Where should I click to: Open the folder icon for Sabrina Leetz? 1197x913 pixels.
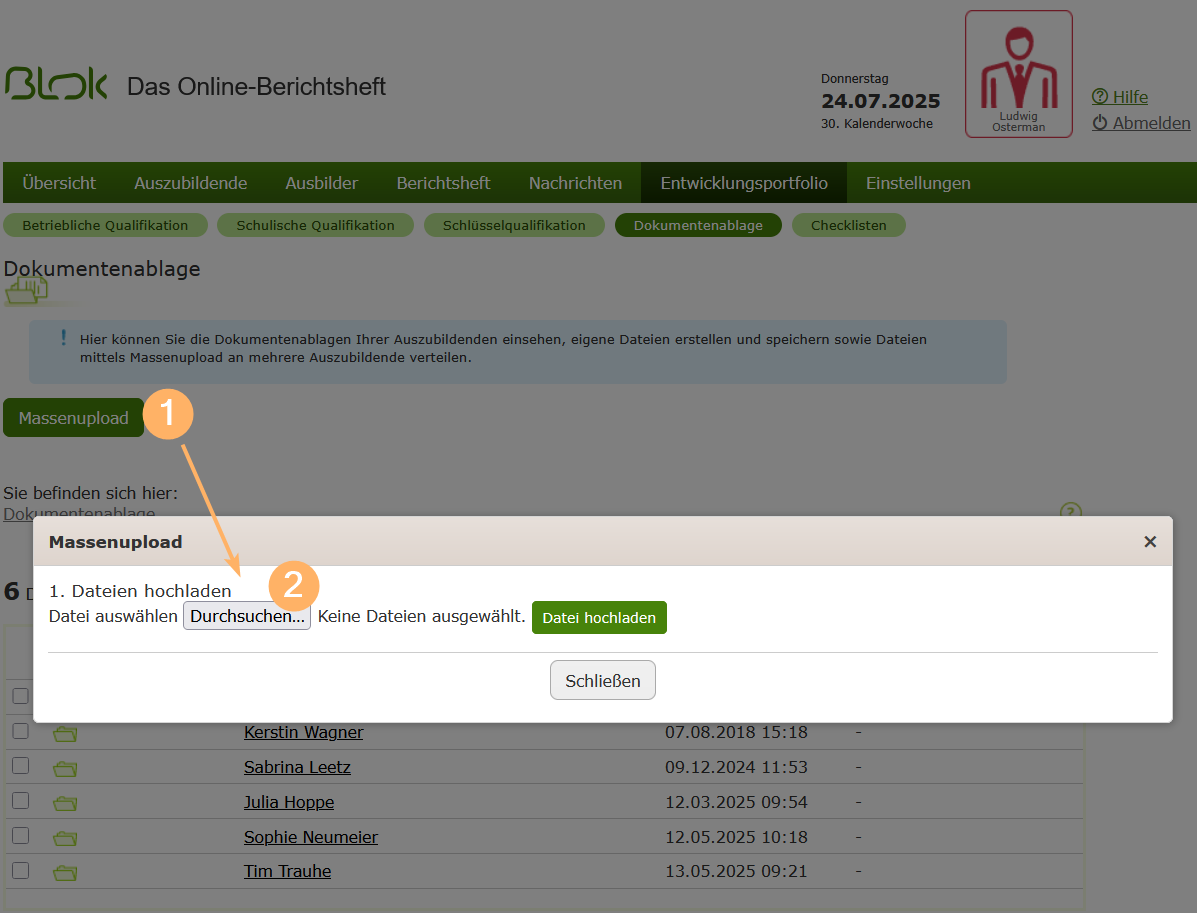coord(65,769)
